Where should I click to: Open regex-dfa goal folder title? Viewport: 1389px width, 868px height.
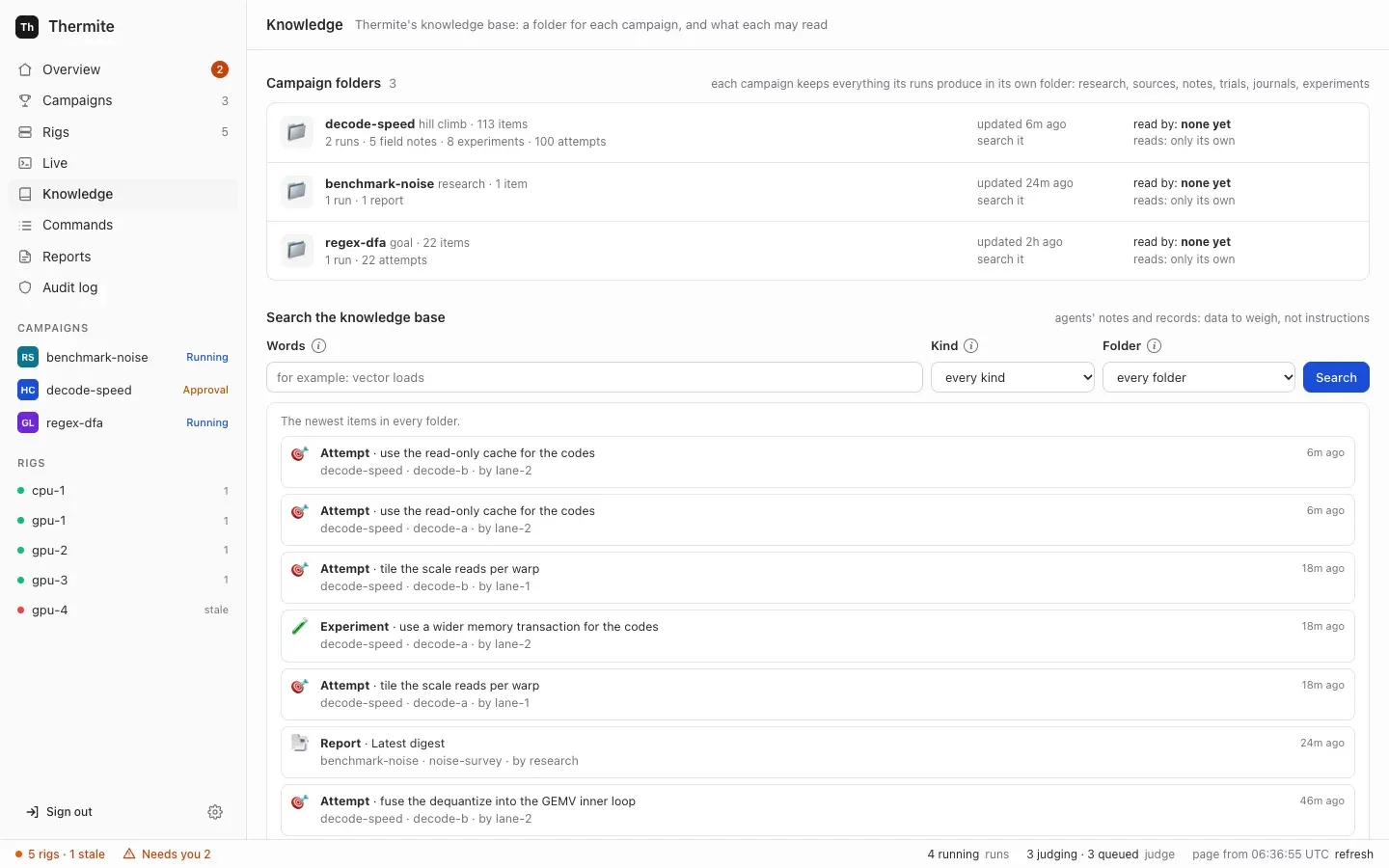pyautogui.click(x=355, y=243)
